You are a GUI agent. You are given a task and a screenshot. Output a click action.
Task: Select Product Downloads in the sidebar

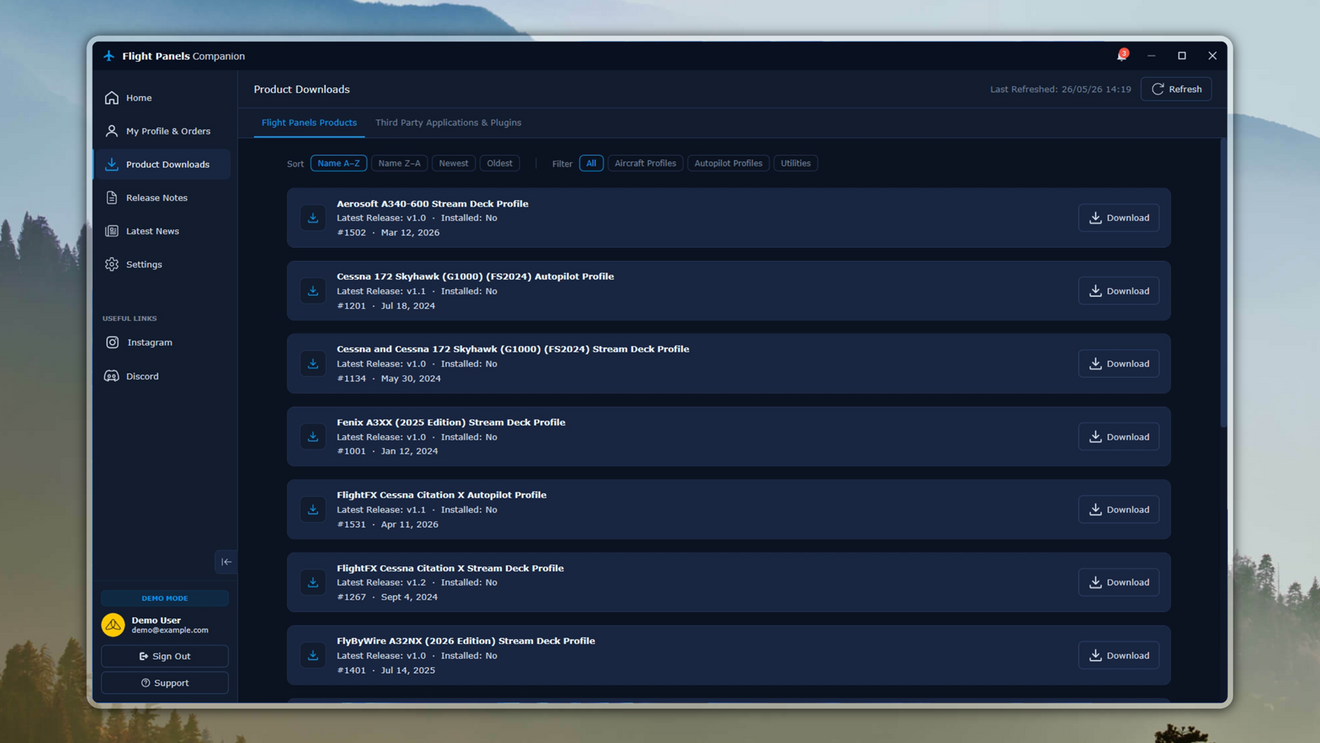(x=163, y=164)
